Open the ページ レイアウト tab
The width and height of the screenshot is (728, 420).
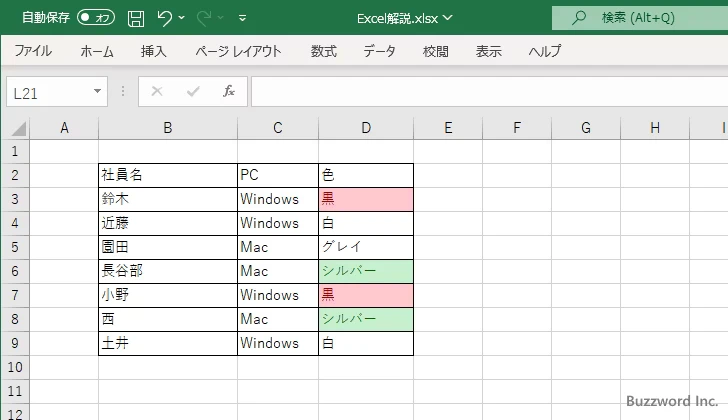click(x=238, y=51)
